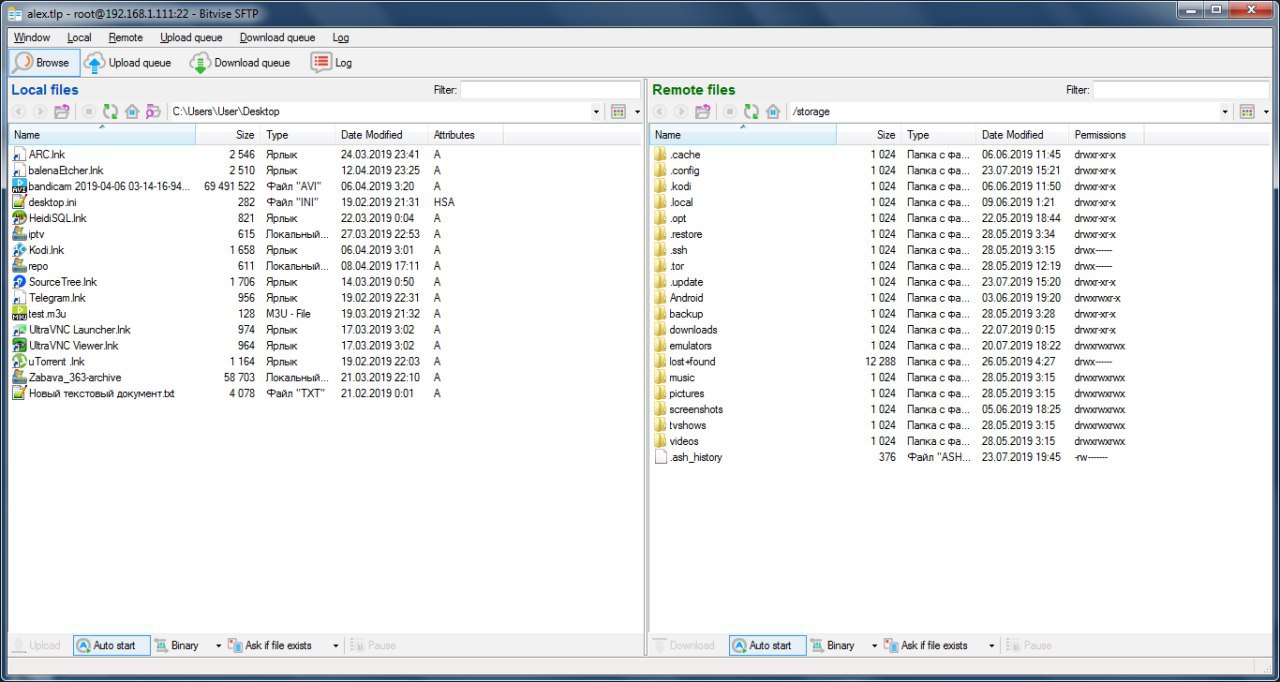
Task: Open the Download queue from toolbar
Action: tap(240, 62)
